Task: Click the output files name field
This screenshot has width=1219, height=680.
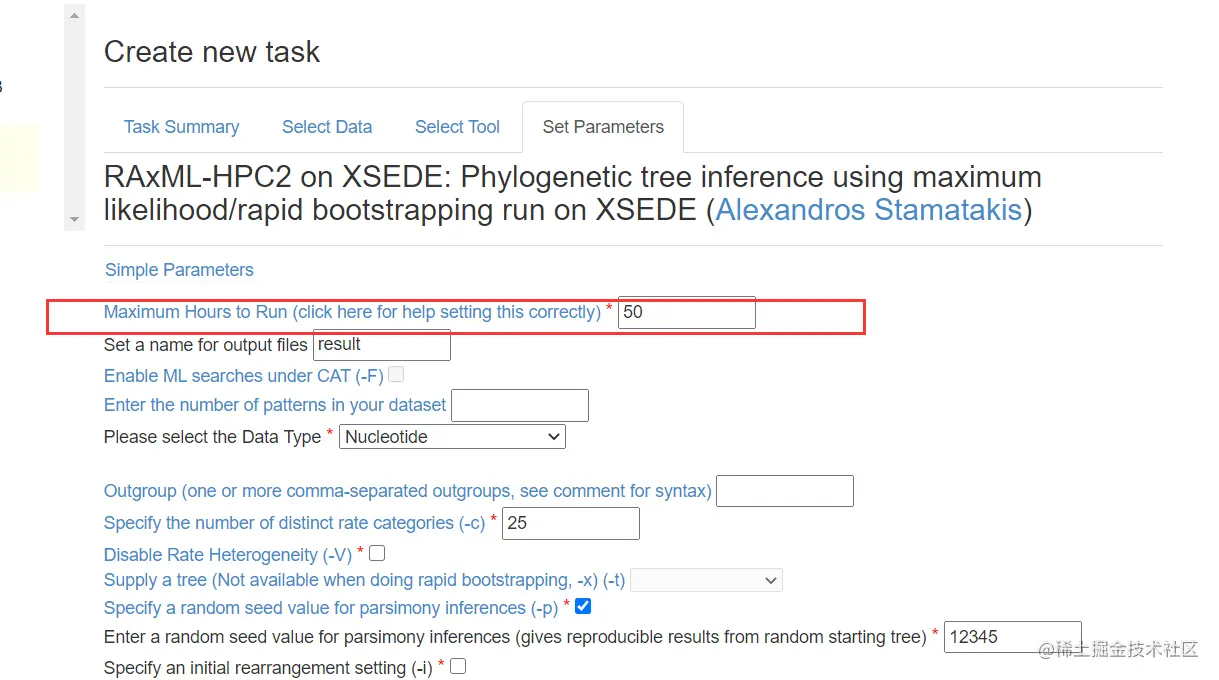Action: [381, 345]
